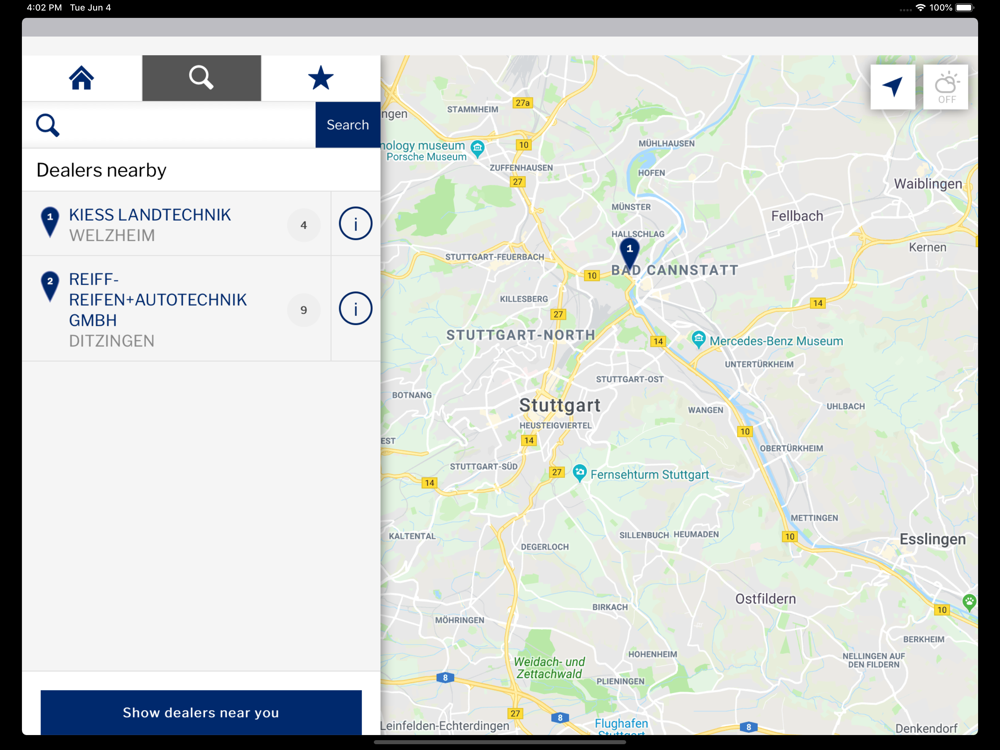1000x750 pixels.
Task: Click the Waiblingen label on map
Action: click(x=928, y=184)
